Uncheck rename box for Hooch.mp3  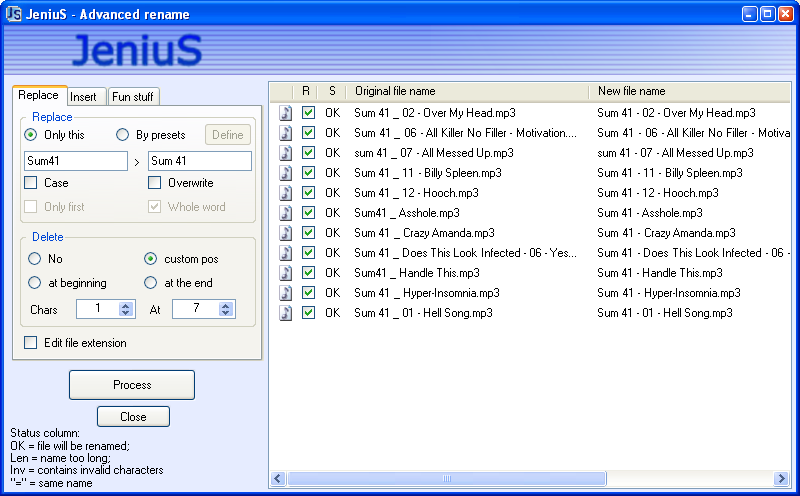click(x=308, y=192)
